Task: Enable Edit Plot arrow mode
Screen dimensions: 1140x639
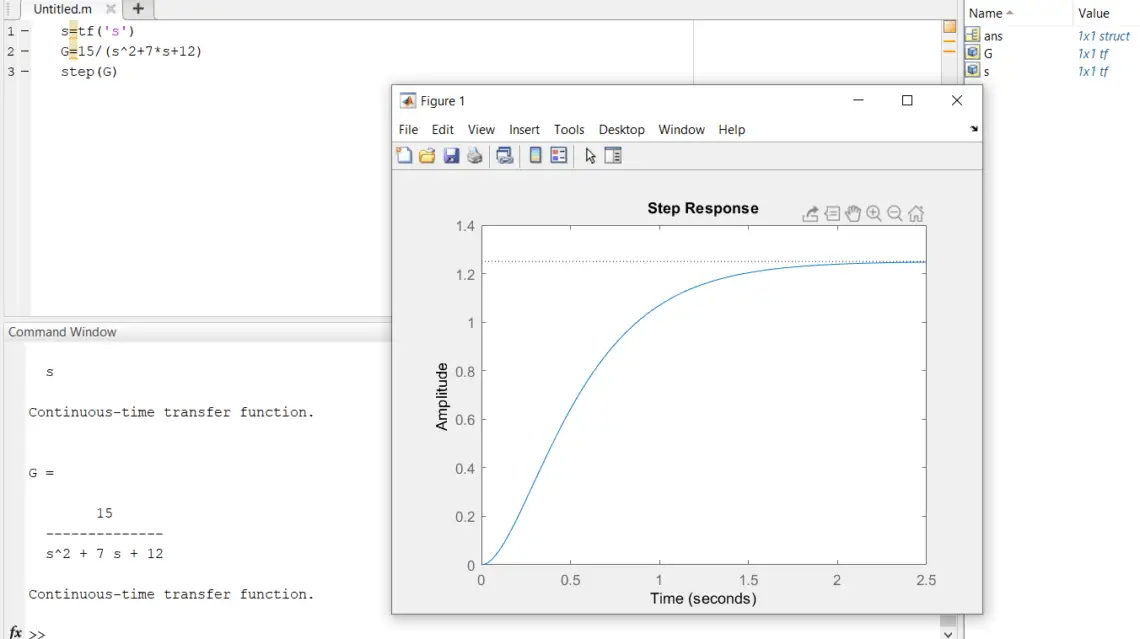Action: 590,155
